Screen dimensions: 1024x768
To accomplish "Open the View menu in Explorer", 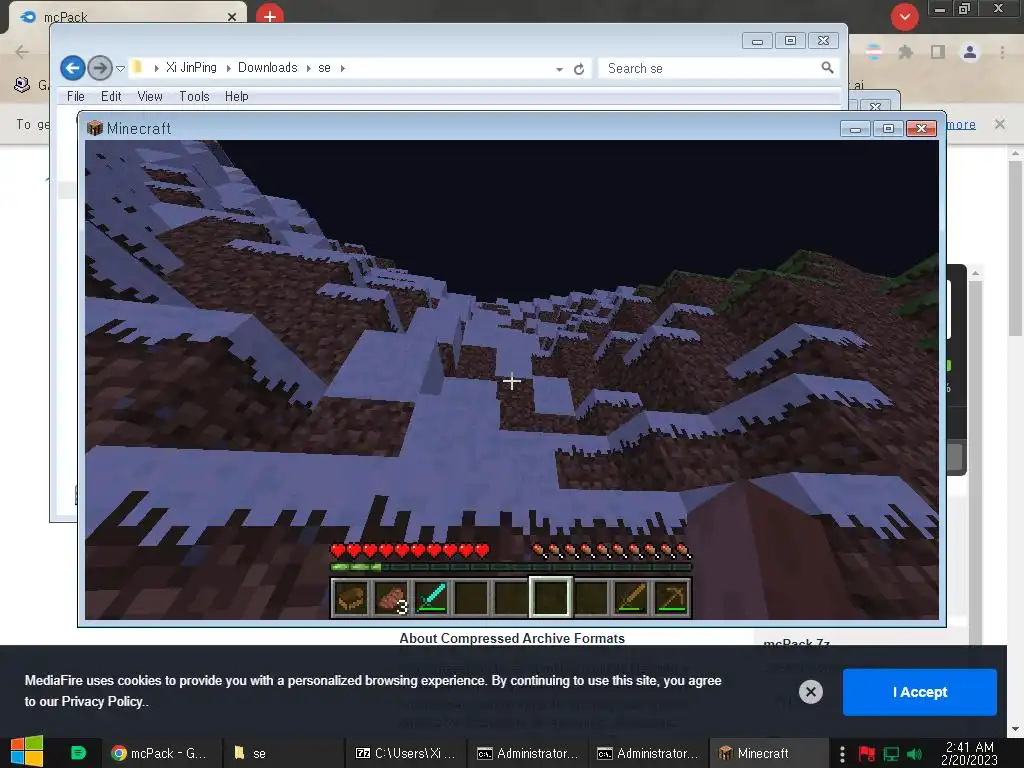I will (x=150, y=96).
